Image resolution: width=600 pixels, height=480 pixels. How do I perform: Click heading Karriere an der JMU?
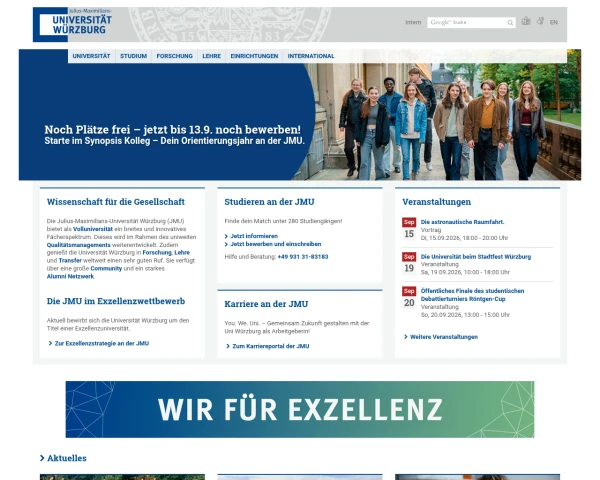coord(266,304)
